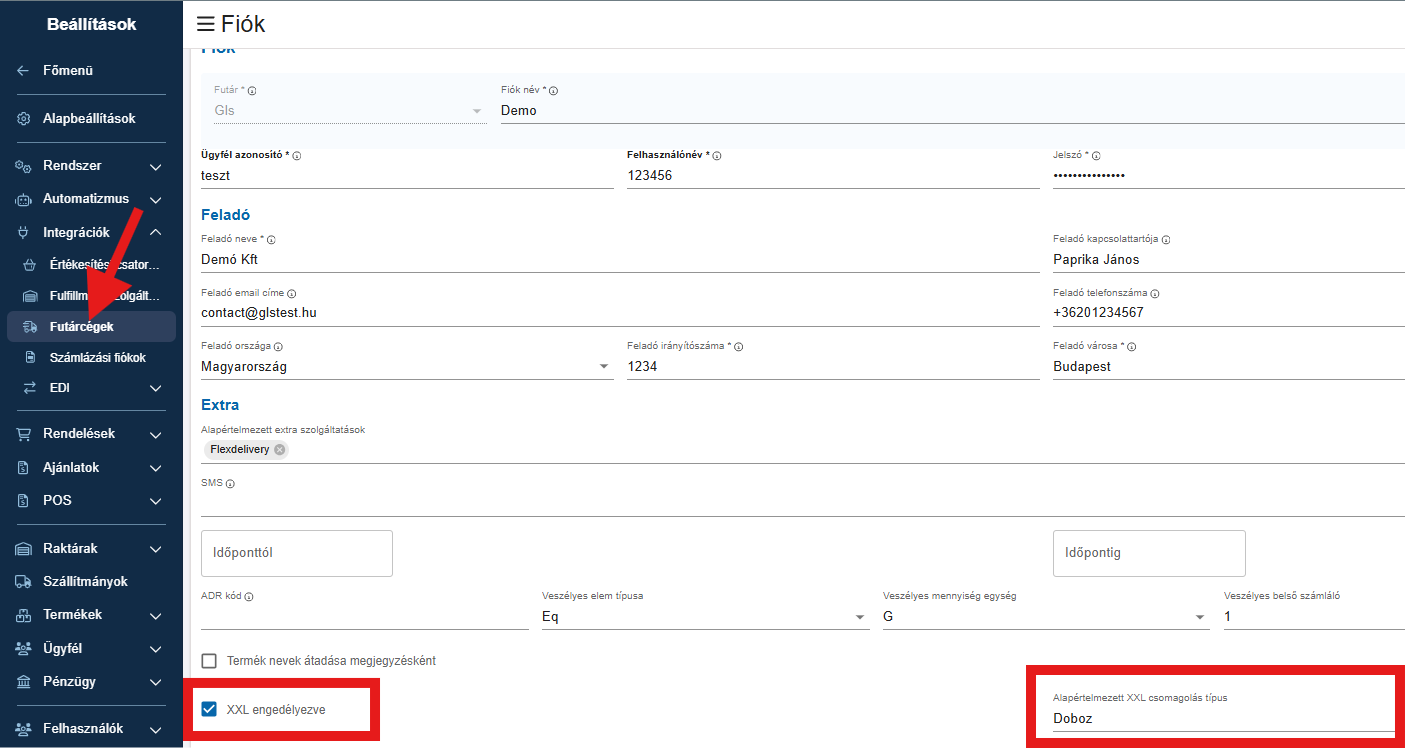Toggle the XXL engedélyezve checkbox
This screenshot has width=1406, height=749.
[209, 710]
